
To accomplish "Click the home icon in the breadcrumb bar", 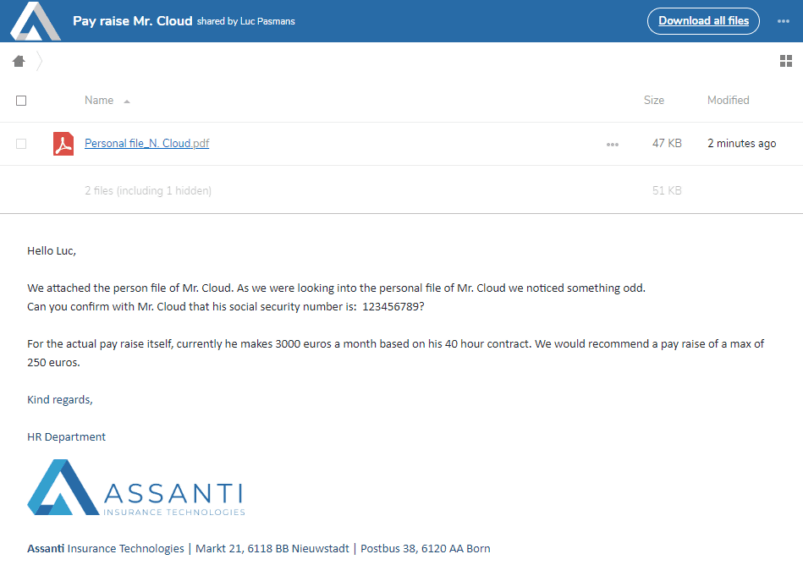I will 17,61.
